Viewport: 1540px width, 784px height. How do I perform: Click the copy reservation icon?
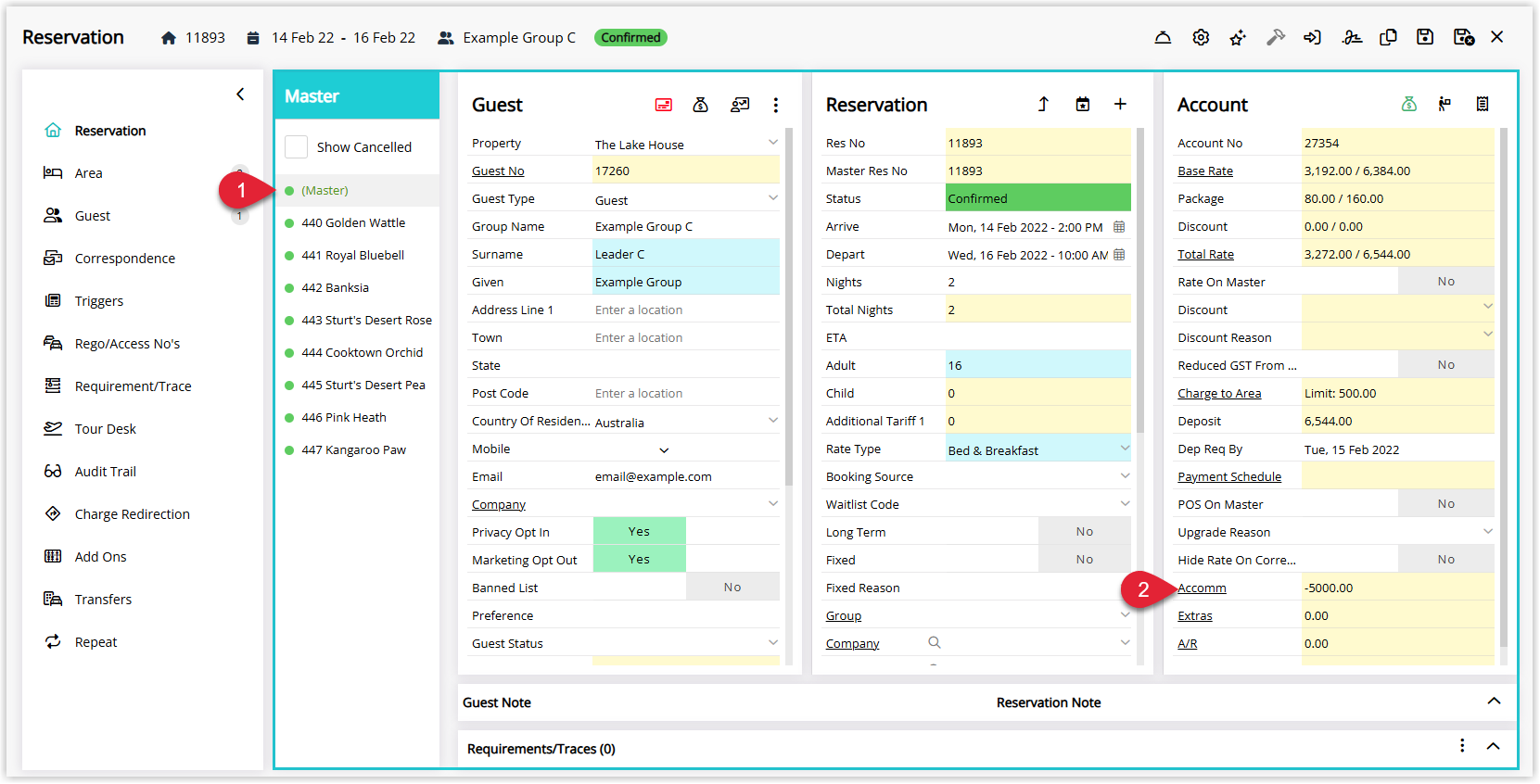1388,38
